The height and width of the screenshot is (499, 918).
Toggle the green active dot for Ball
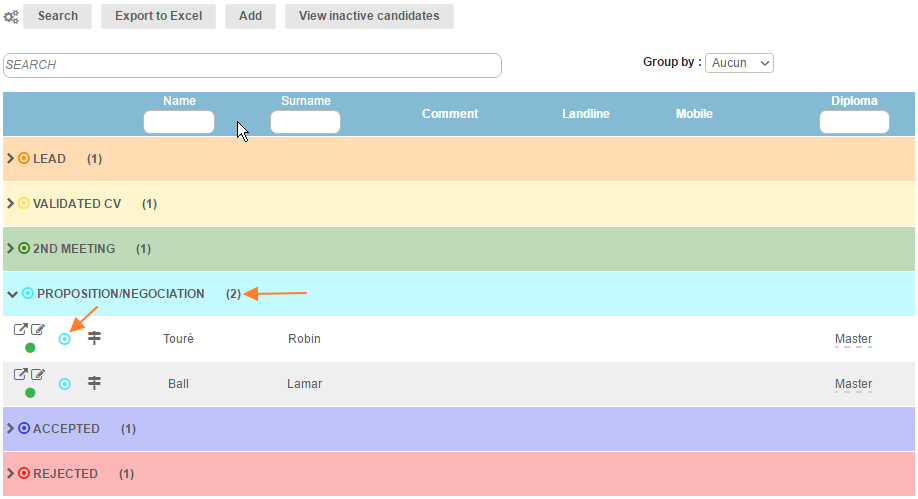pyautogui.click(x=30, y=393)
